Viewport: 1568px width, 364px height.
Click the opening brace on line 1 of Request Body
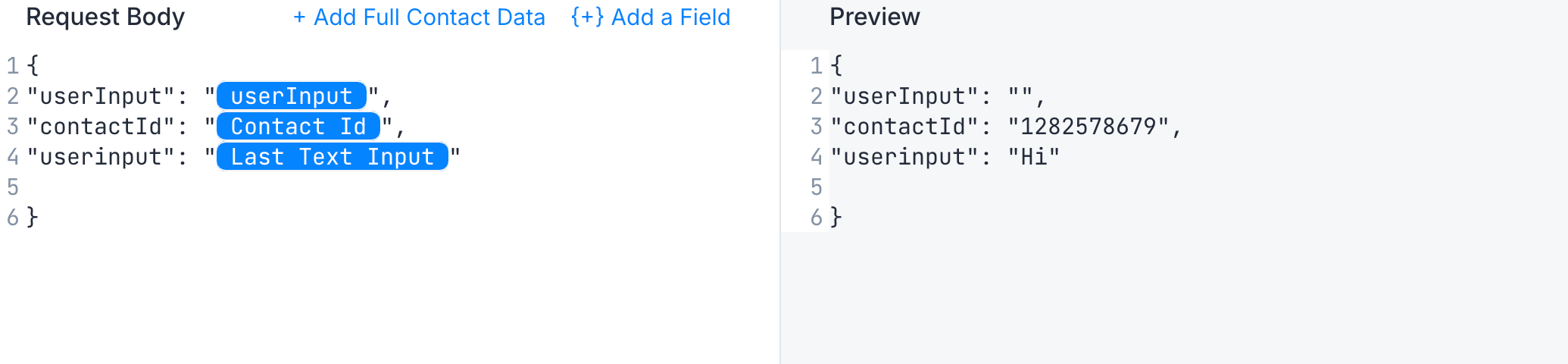click(33, 66)
